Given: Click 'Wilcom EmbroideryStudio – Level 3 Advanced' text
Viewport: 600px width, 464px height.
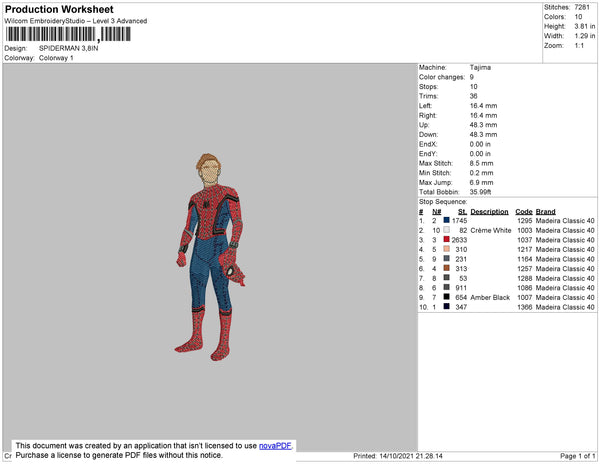Looking at the screenshot, I should point(76,21).
